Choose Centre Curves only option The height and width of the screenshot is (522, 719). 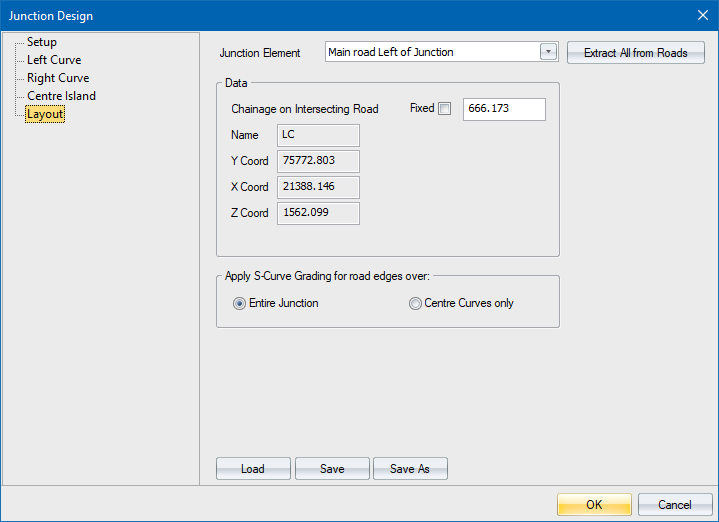click(x=415, y=303)
